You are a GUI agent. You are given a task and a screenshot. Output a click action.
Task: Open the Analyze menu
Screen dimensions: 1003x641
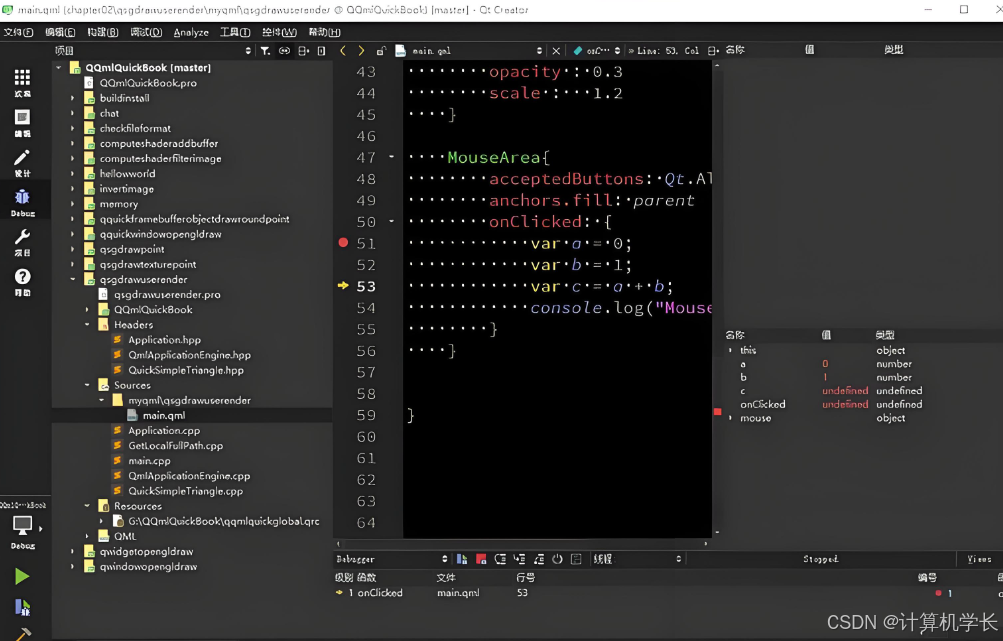[x=191, y=32]
